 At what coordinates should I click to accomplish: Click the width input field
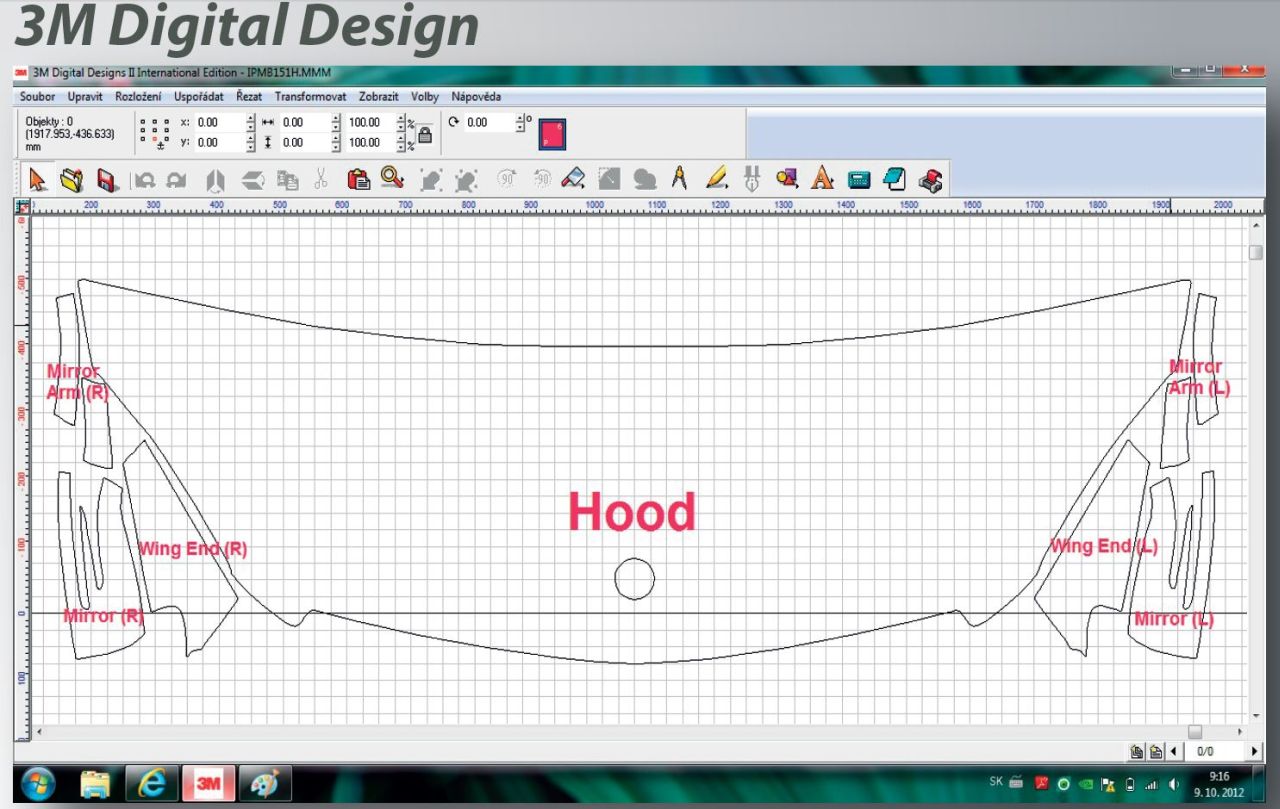pyautogui.click(x=304, y=122)
